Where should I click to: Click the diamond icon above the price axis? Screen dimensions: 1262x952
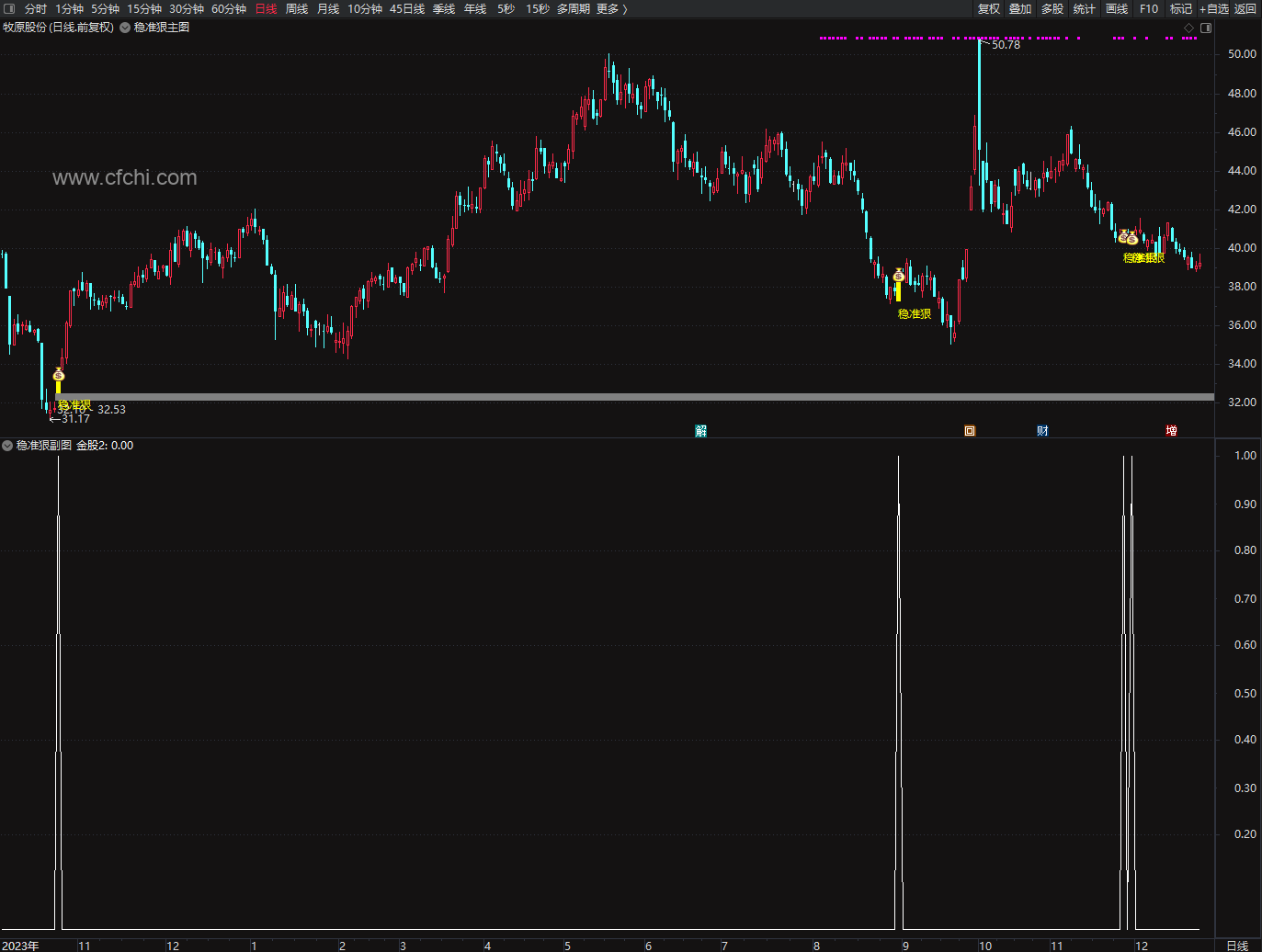click(x=1188, y=28)
